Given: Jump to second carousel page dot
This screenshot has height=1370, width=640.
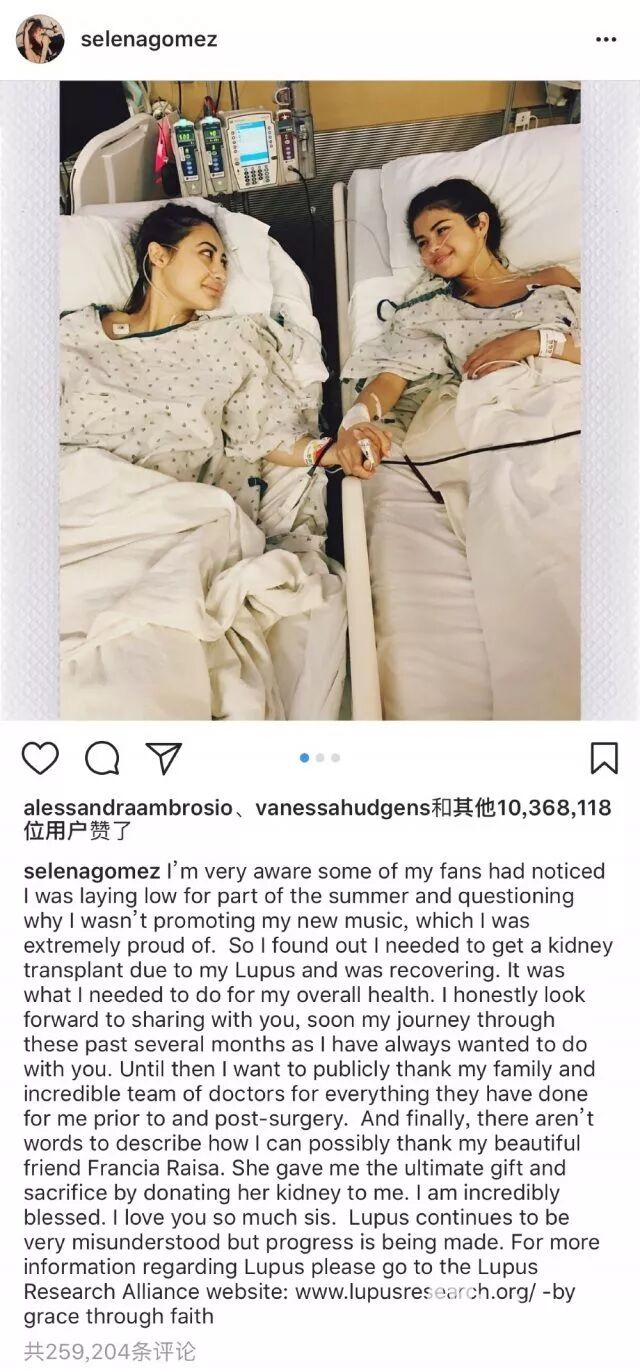Looking at the screenshot, I should pos(320,758).
